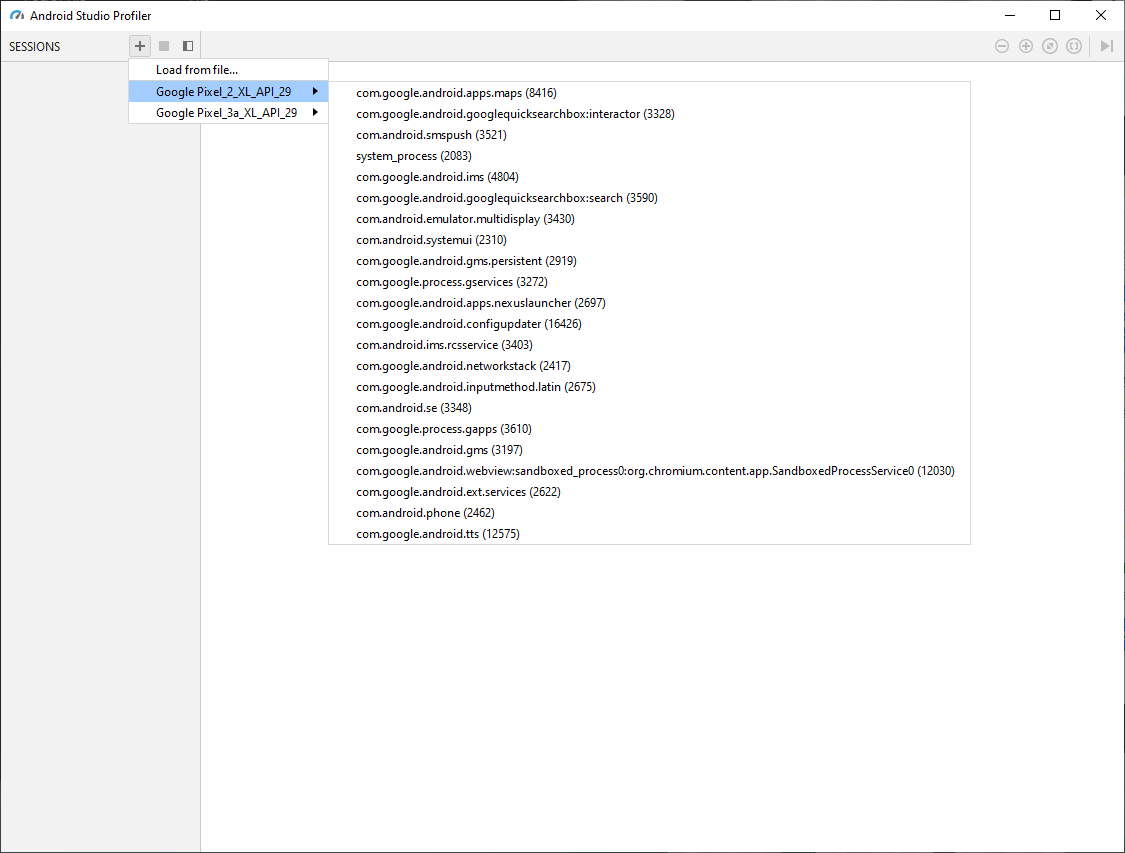Click the zoom to selection bracket icon

click(1074, 46)
